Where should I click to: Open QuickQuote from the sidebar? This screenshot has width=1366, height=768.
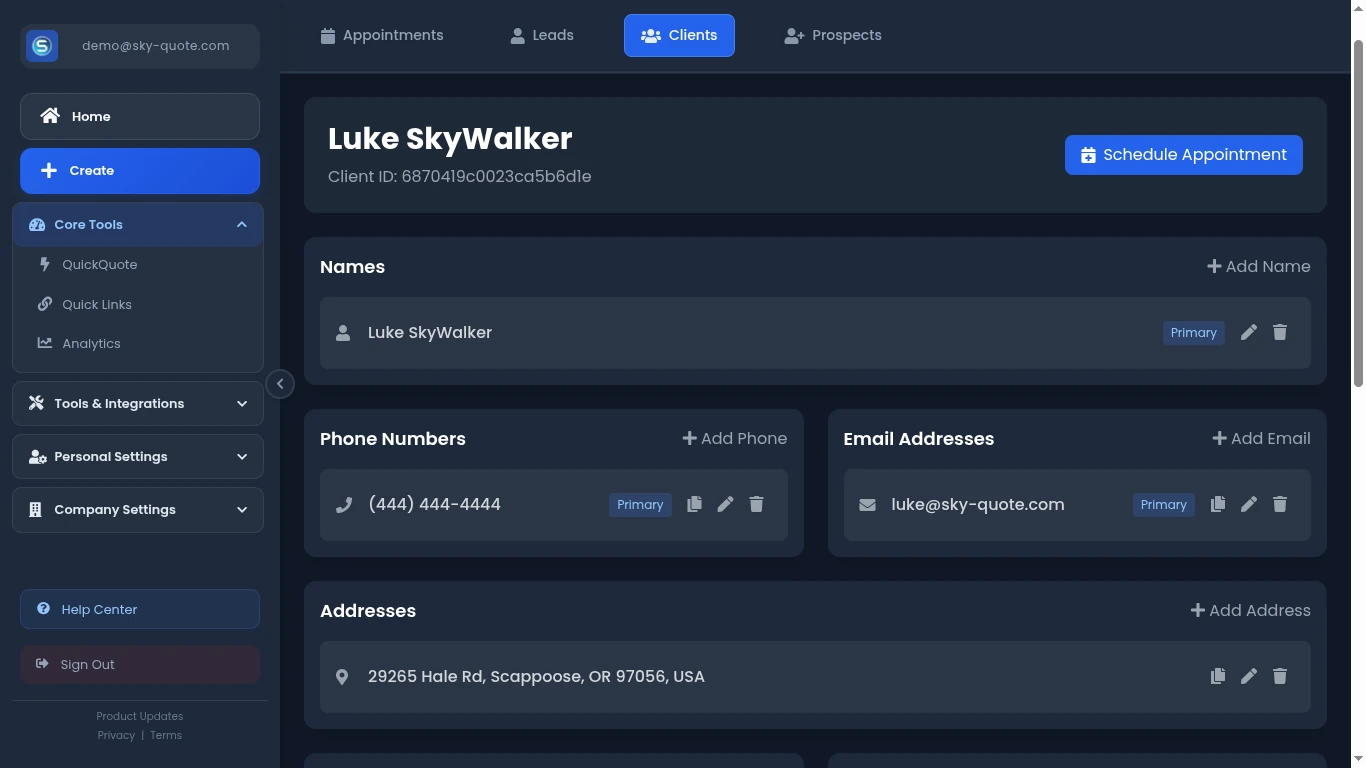click(x=99, y=264)
